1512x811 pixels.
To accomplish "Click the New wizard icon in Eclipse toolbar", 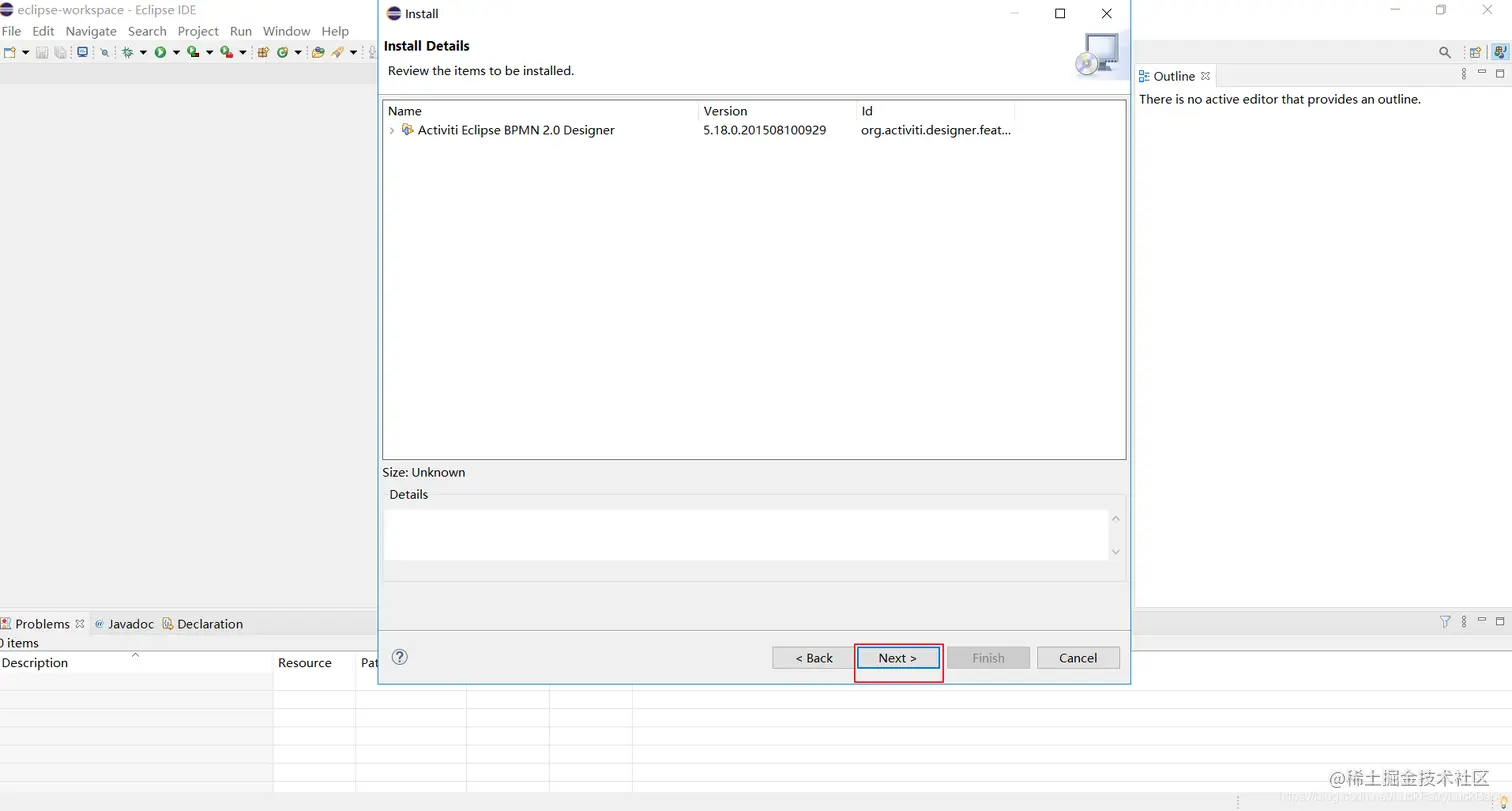I will [x=10, y=52].
